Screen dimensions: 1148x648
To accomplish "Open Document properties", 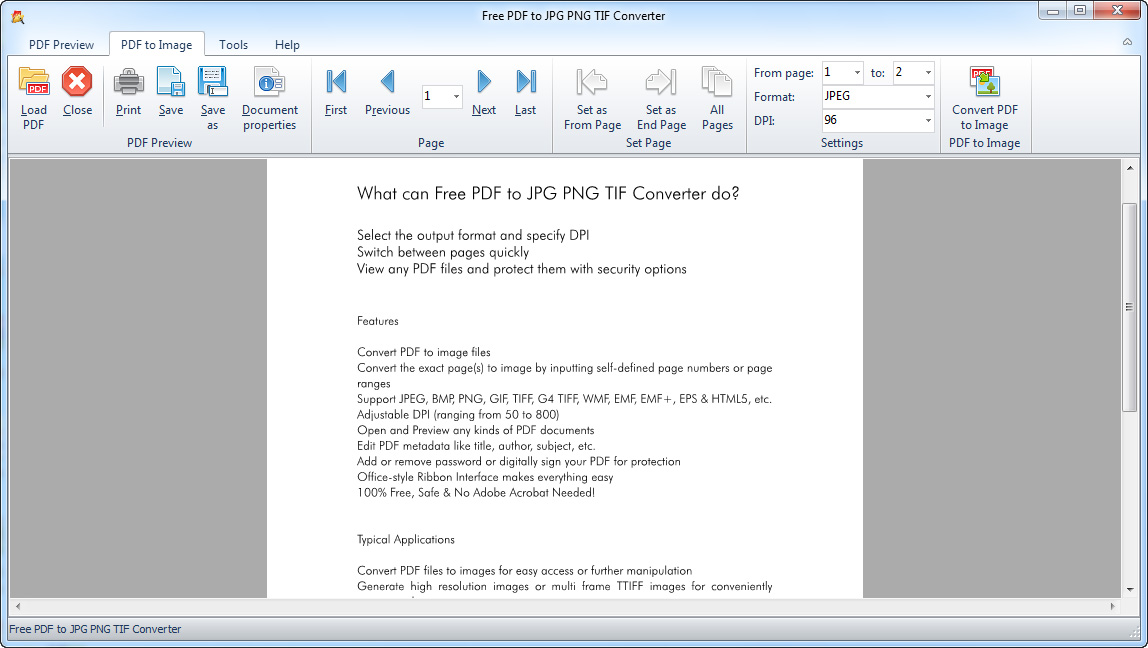I will click(269, 81).
